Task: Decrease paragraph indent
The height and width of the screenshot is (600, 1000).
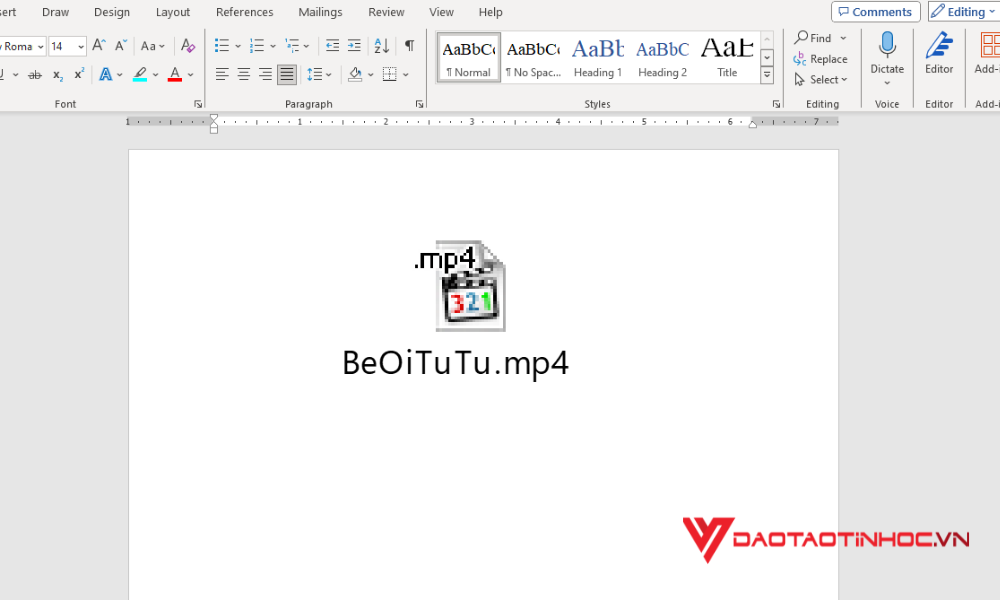Action: point(332,45)
